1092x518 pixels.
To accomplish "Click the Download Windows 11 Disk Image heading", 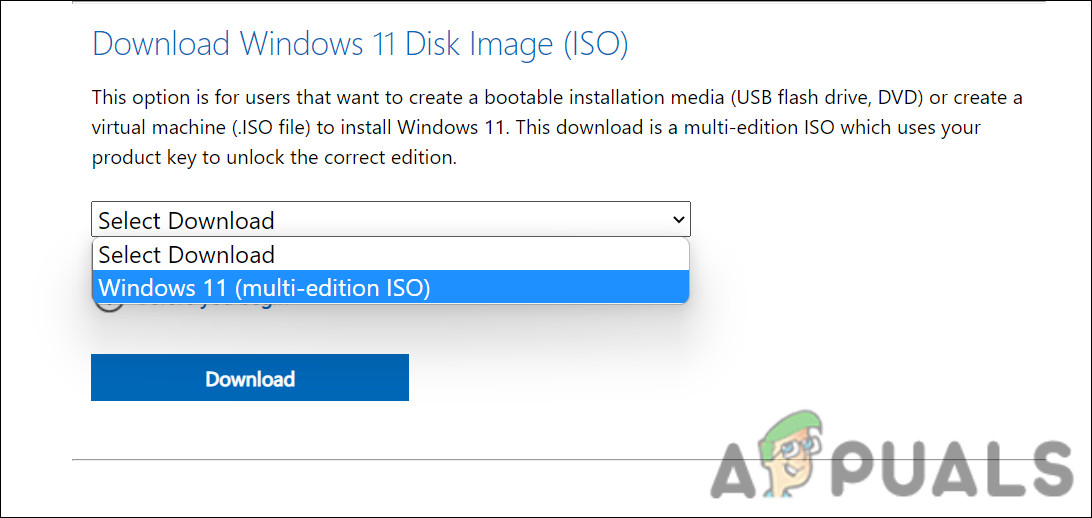I will pyautogui.click(x=360, y=45).
